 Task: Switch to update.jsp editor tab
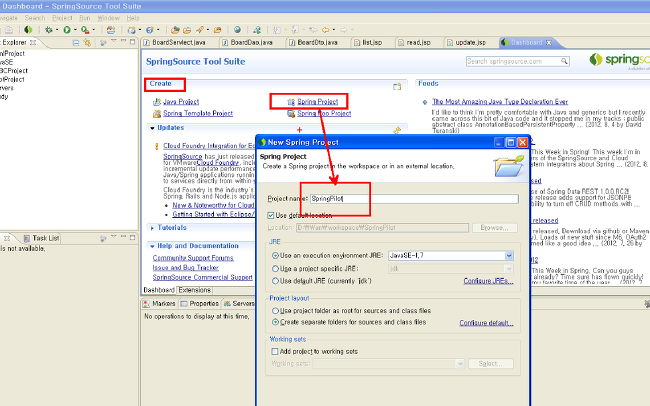[471, 42]
